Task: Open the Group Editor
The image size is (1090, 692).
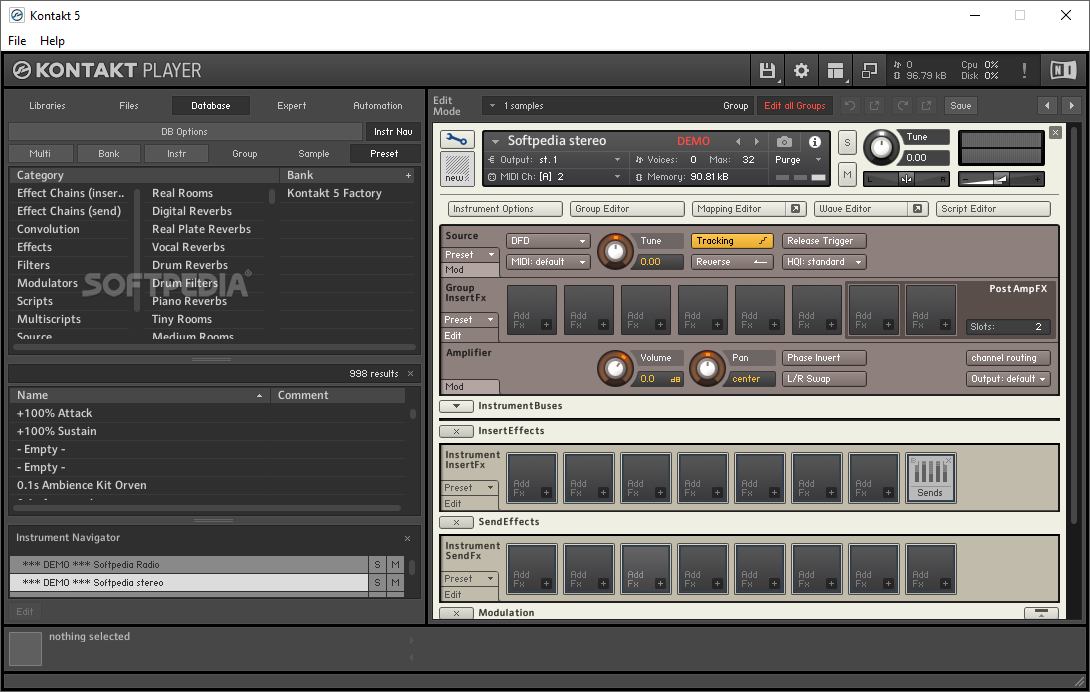Action: 627,209
